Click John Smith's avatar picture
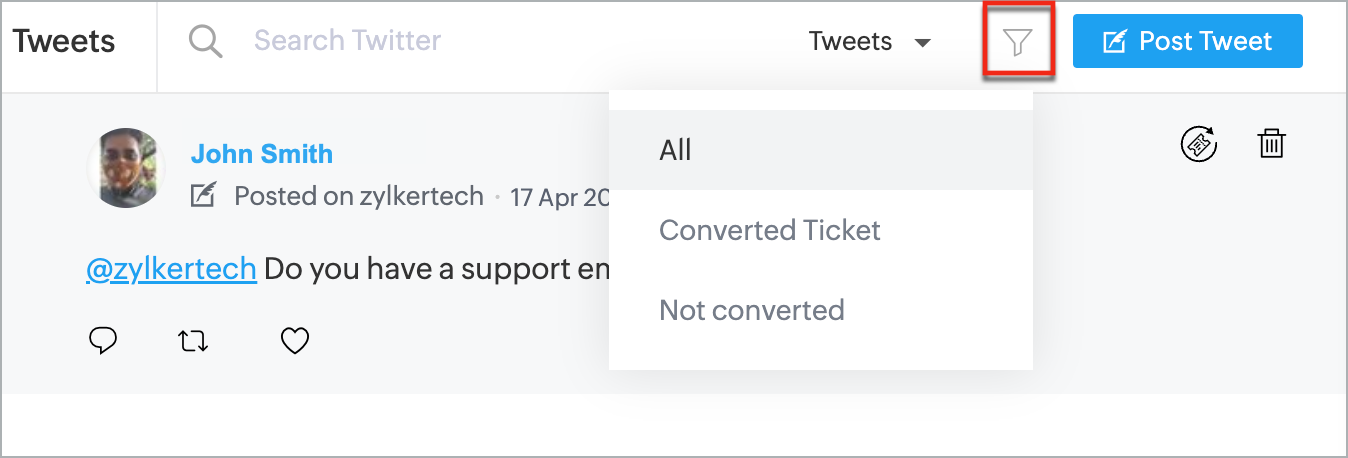 click(125, 168)
